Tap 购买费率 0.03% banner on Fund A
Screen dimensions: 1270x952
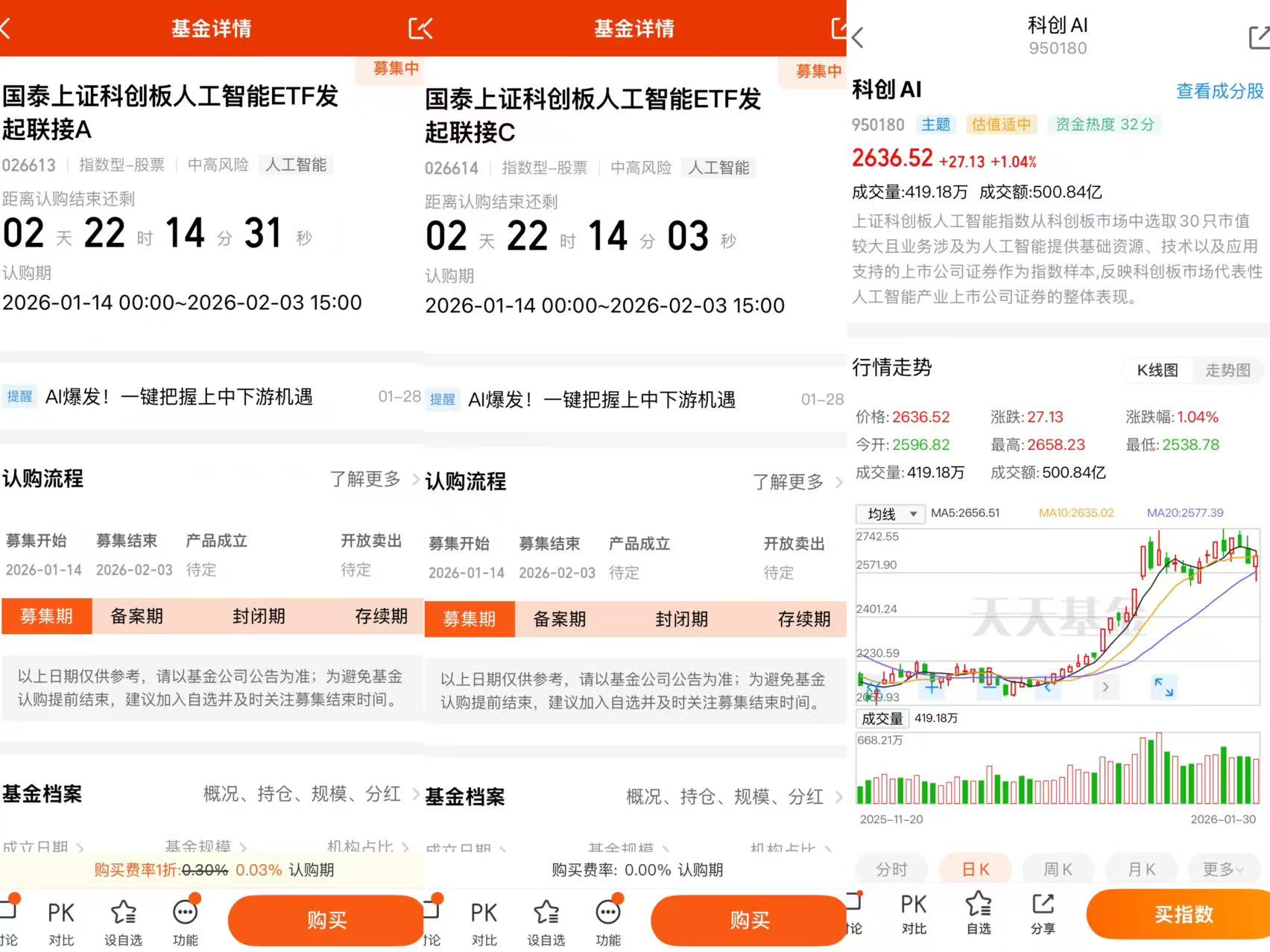pos(213,869)
